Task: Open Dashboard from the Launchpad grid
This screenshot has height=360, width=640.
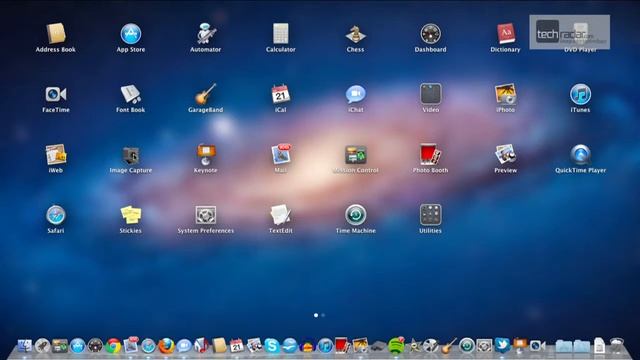Action: pyautogui.click(x=430, y=33)
